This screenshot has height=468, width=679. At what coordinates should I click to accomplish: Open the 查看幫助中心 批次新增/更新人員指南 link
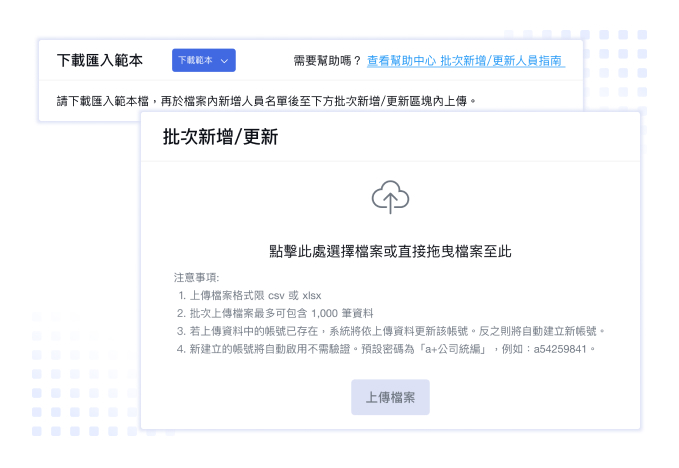pyautogui.click(x=466, y=61)
